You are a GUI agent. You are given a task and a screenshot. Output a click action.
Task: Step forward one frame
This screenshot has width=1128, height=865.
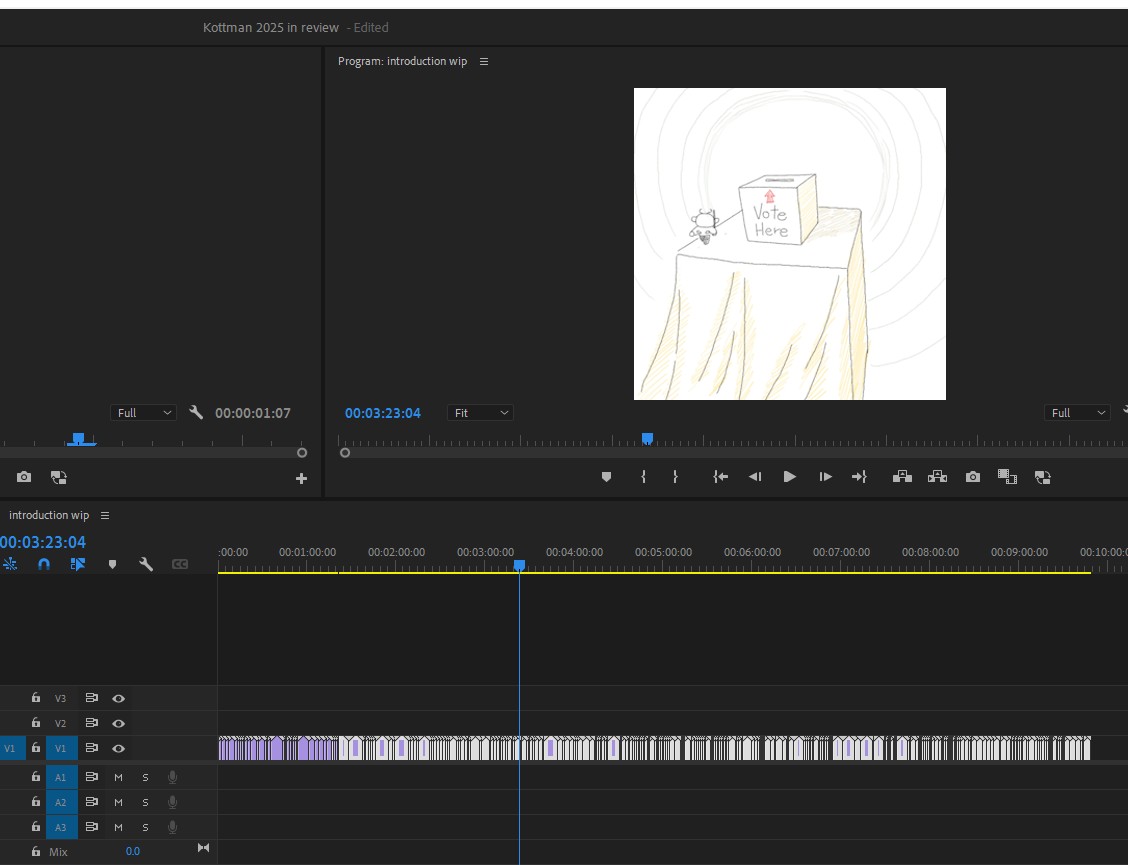(825, 477)
